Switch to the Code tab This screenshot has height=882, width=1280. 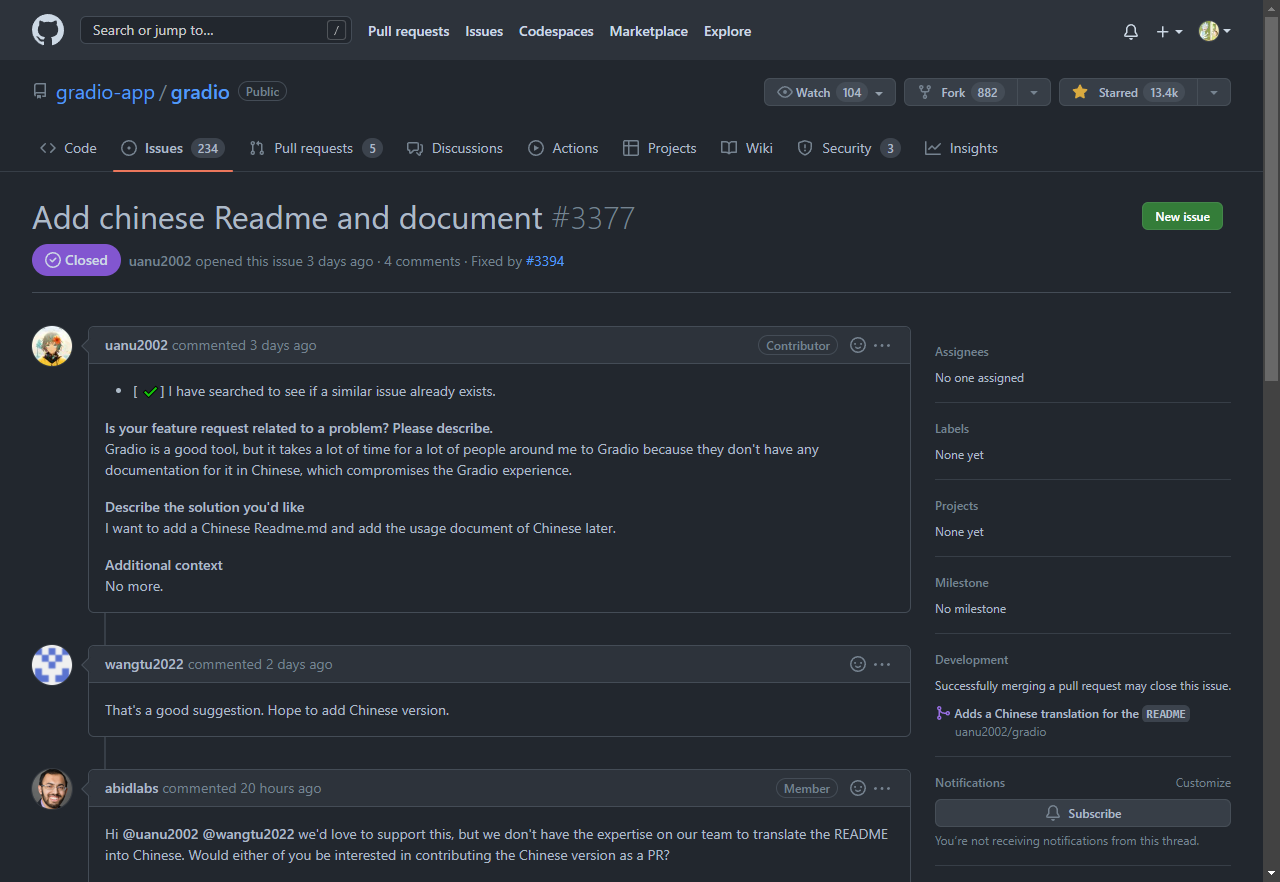click(68, 148)
